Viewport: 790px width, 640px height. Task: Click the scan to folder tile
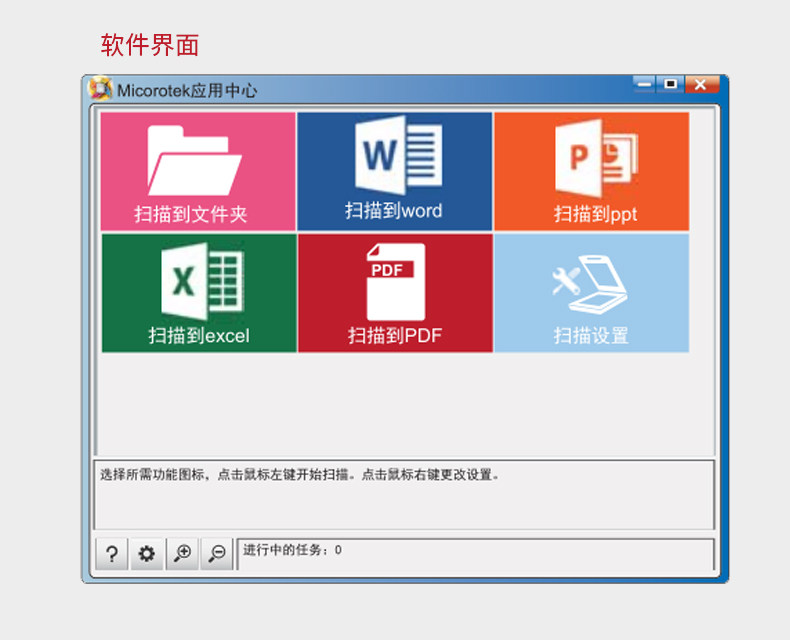tap(198, 171)
